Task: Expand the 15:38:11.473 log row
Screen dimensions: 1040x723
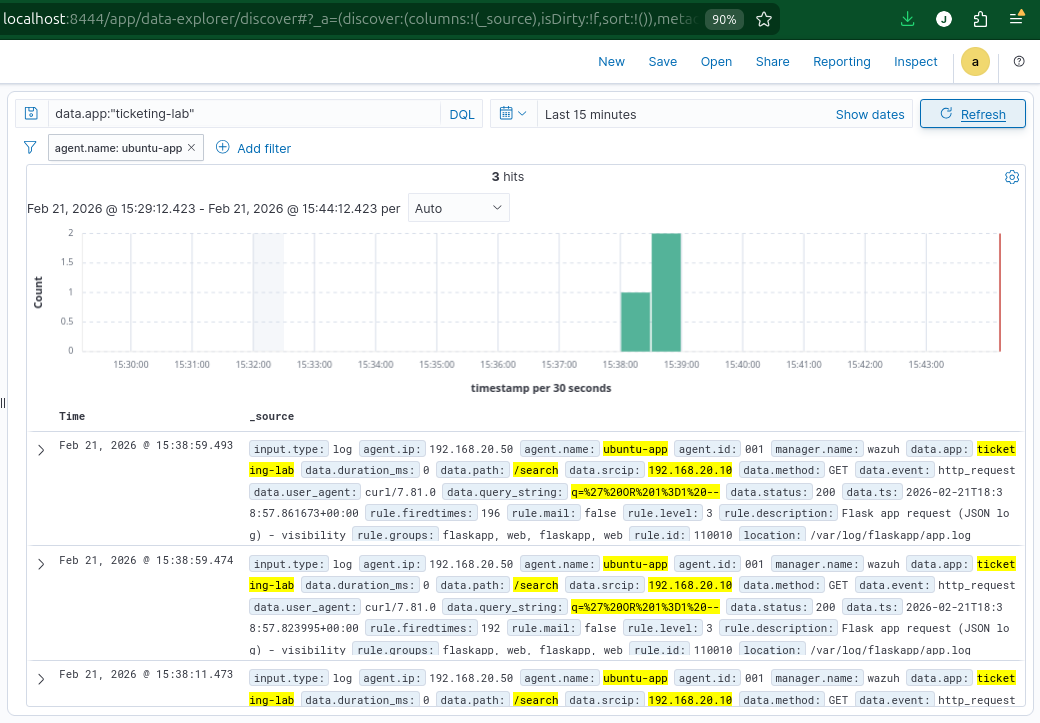Action: (41, 679)
